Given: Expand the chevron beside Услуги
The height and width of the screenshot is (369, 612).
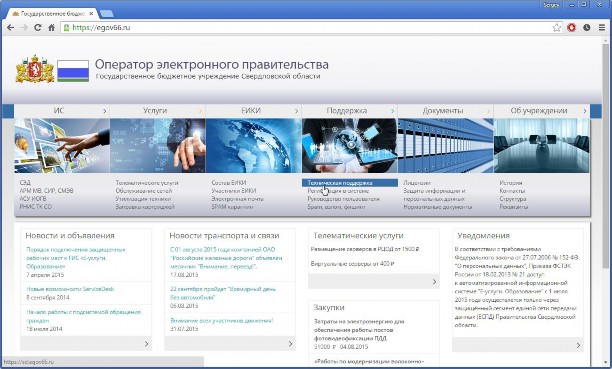Looking at the screenshot, I should coord(200,111).
